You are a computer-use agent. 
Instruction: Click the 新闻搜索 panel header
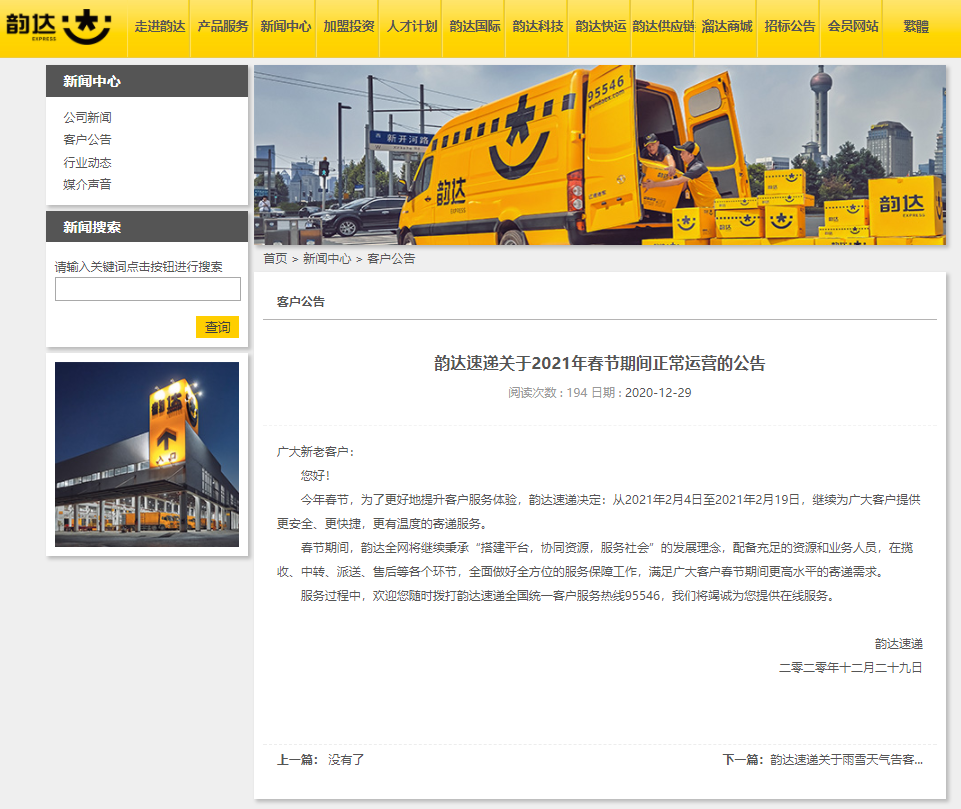147,227
